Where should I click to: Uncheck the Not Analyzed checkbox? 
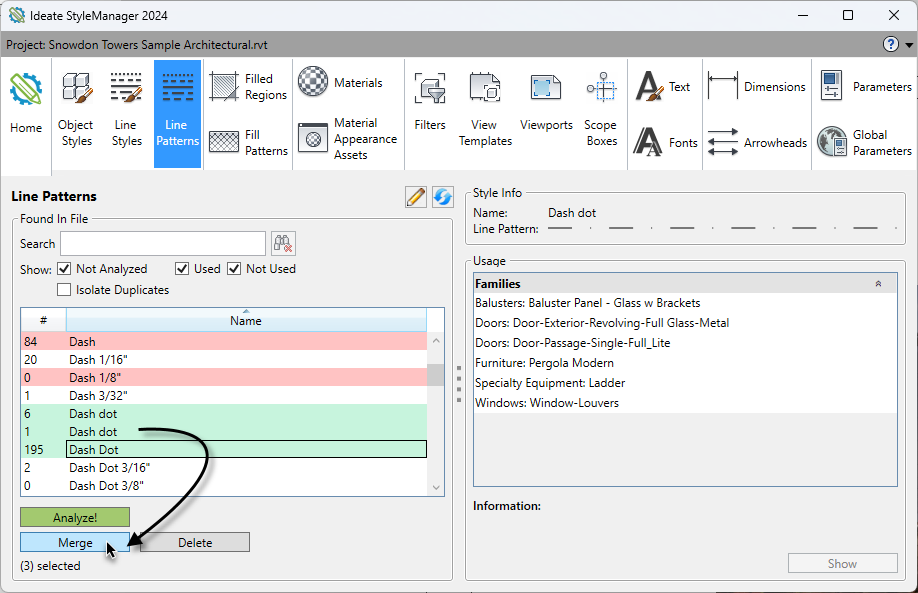coord(65,268)
